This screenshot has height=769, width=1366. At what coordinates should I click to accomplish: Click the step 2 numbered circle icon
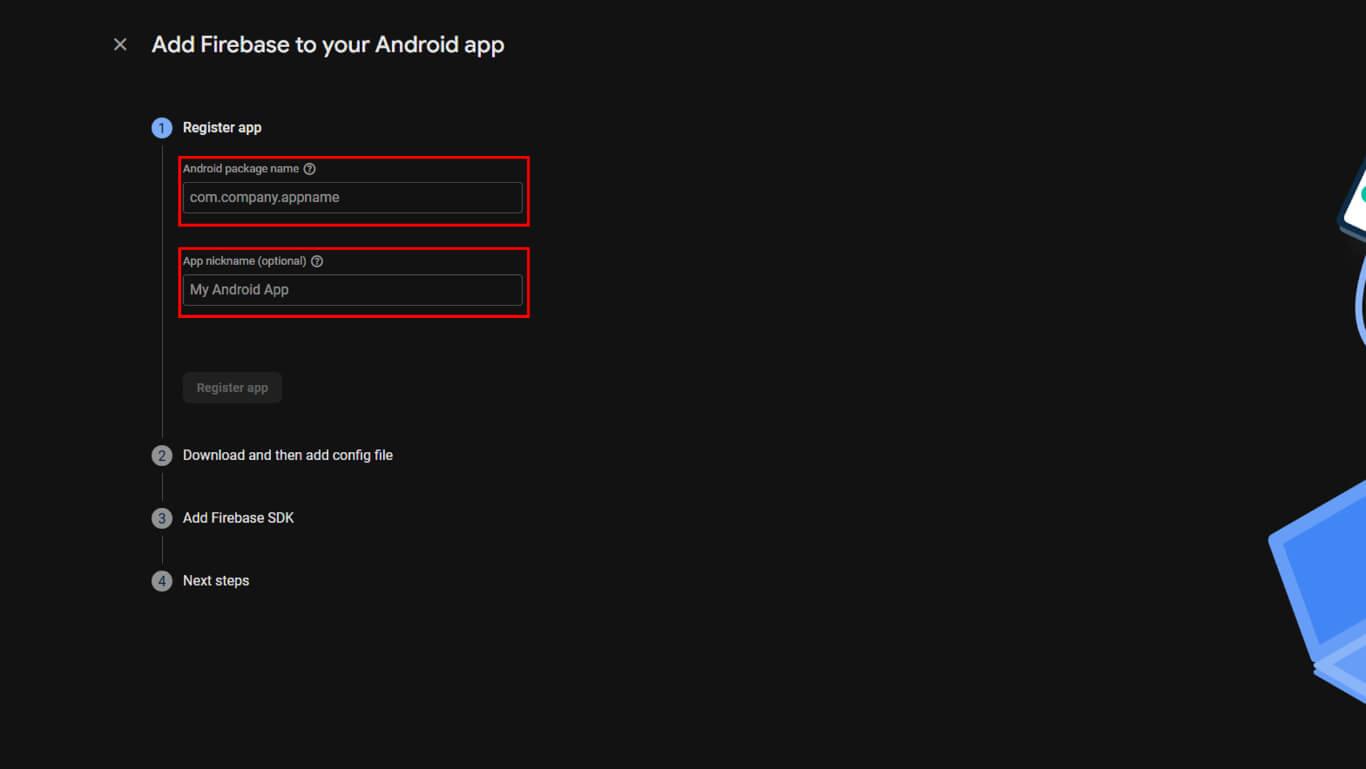tap(162, 455)
